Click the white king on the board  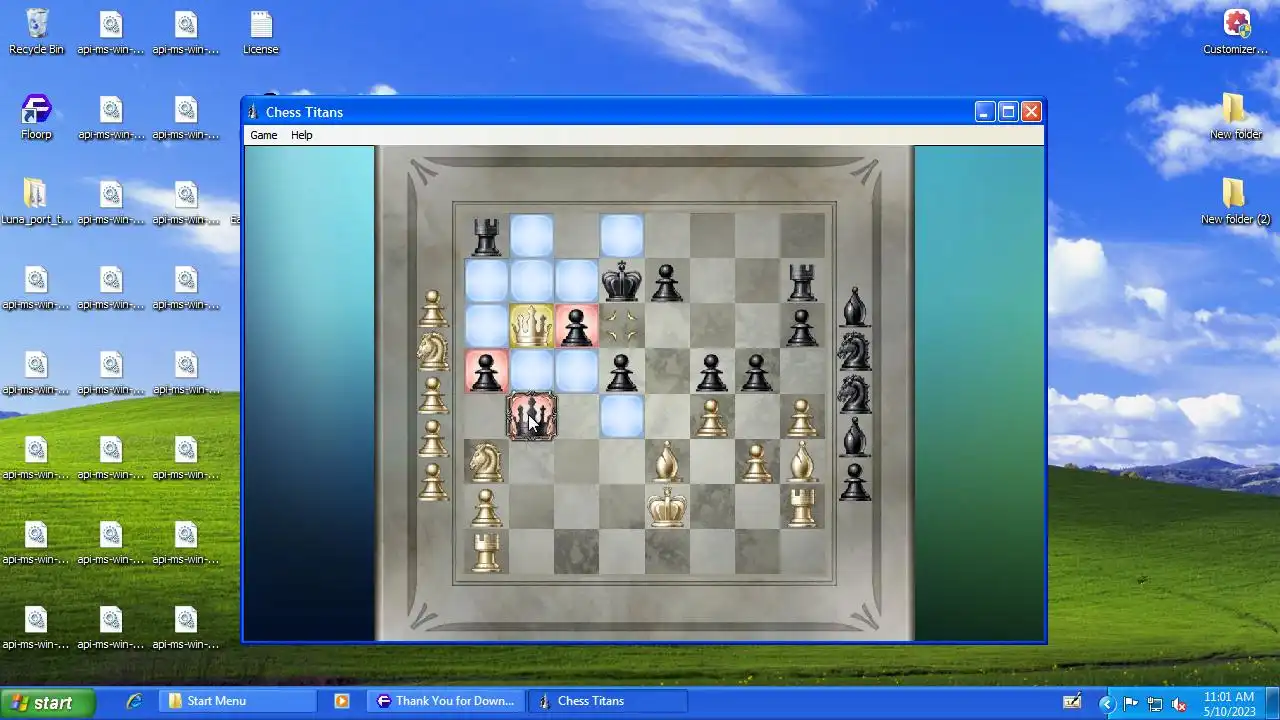666,506
